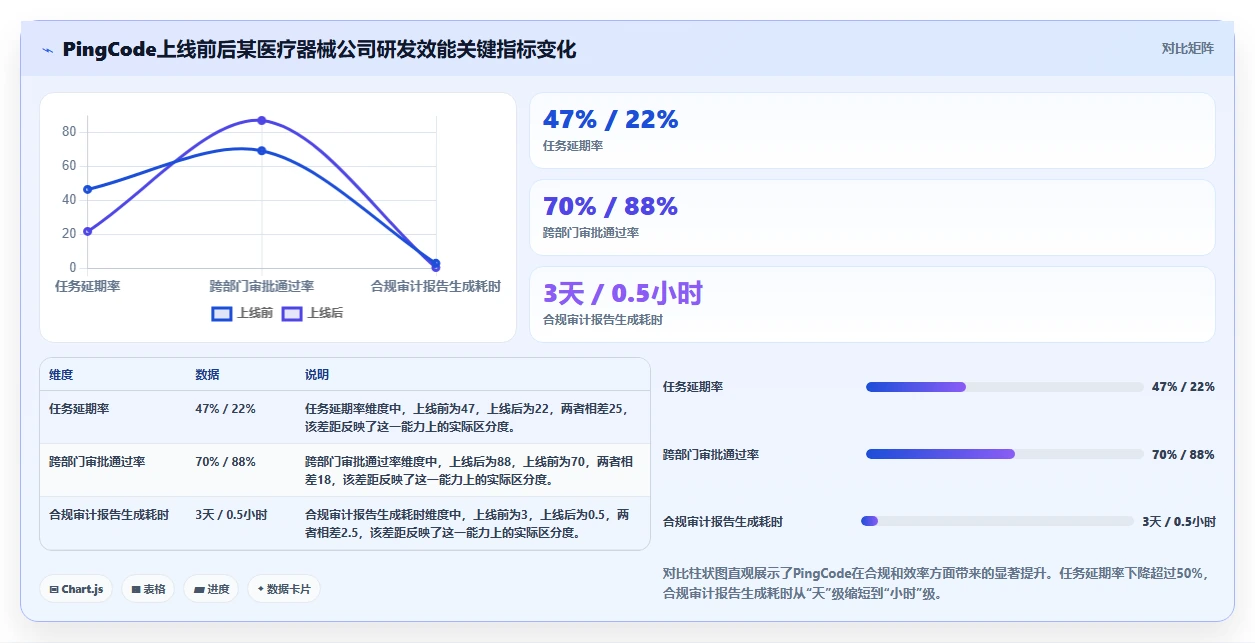Click the 上线后 data point at 任务延期率
The height and width of the screenshot is (643, 1255).
point(88,231)
